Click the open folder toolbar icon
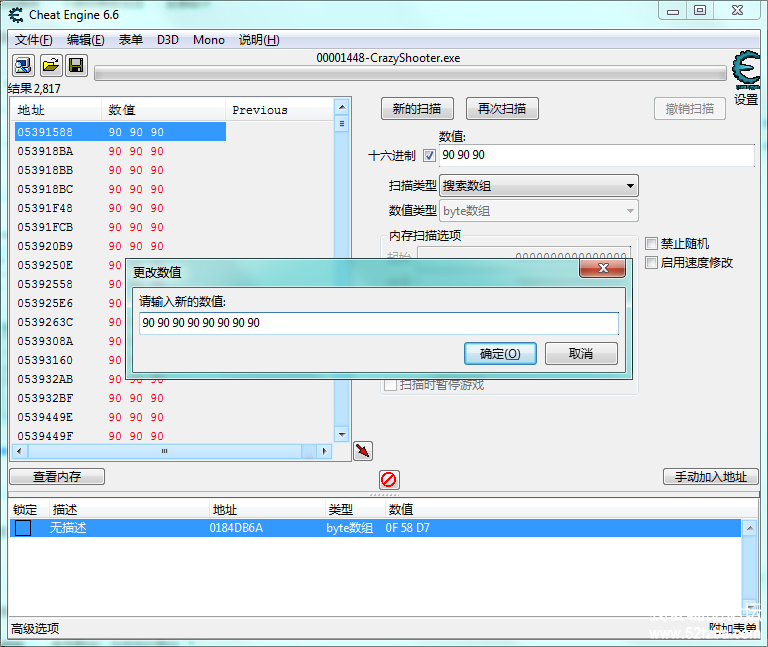Viewport: 768px width, 647px height. pos(50,65)
